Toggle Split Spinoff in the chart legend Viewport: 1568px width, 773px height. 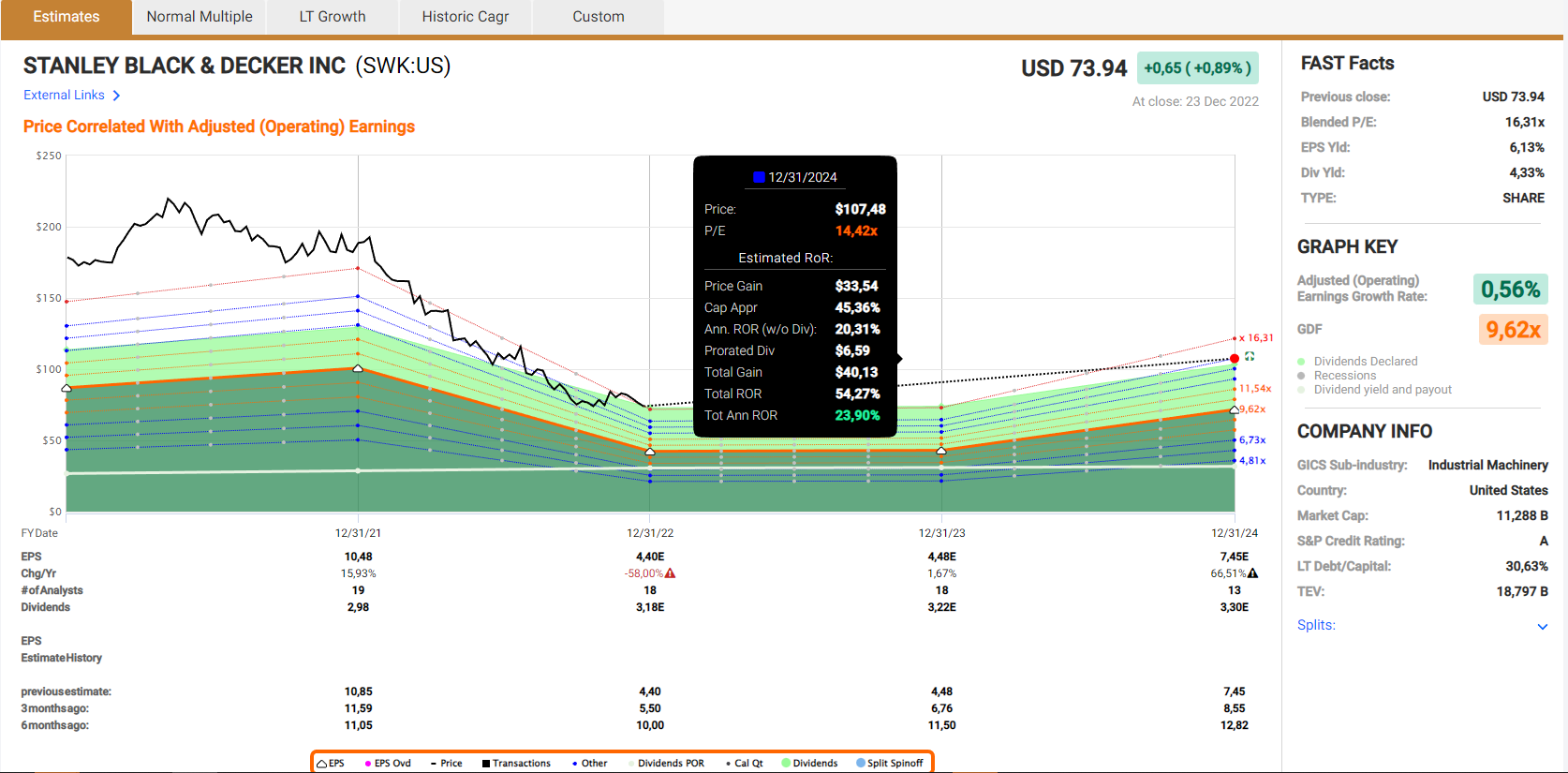point(890,763)
